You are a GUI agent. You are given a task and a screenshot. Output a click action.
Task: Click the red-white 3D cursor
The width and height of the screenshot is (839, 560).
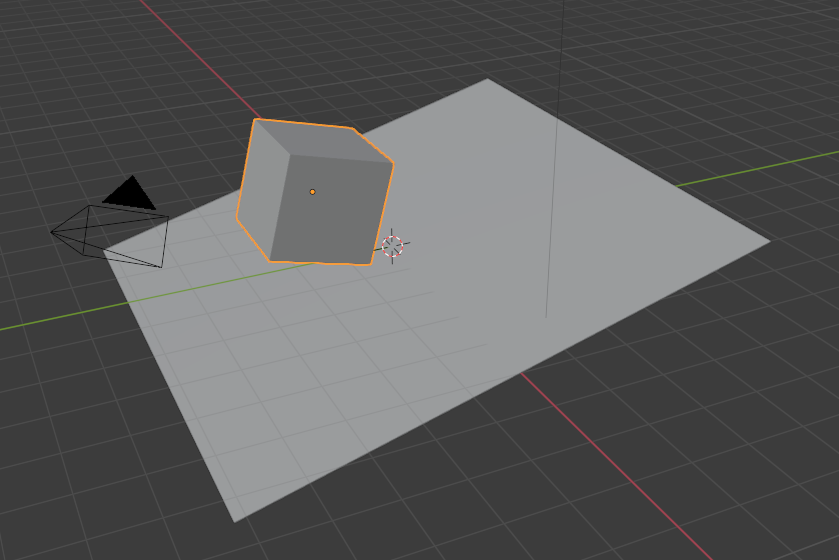coord(393,246)
